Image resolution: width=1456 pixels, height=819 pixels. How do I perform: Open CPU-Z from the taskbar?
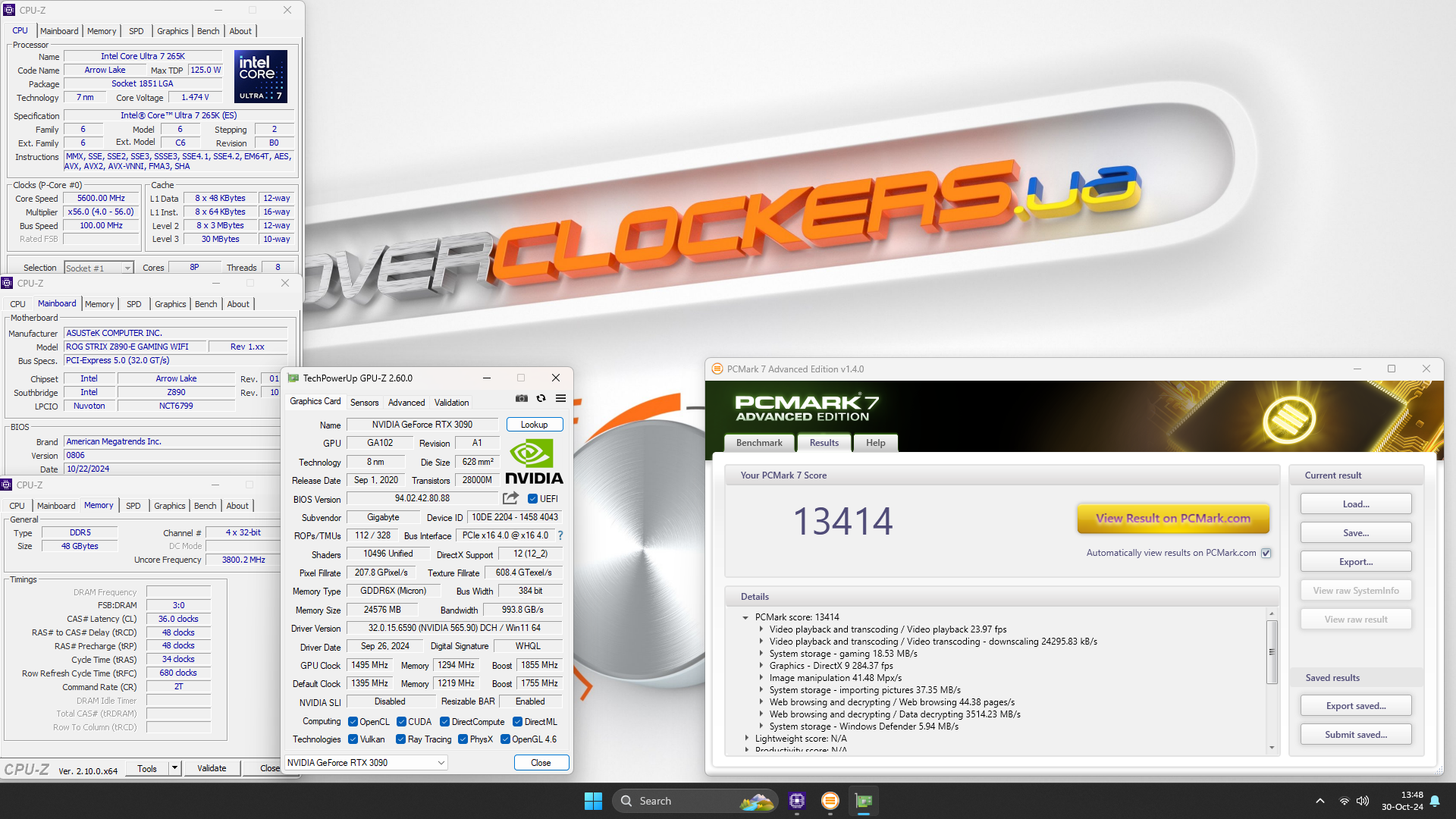pos(796,801)
